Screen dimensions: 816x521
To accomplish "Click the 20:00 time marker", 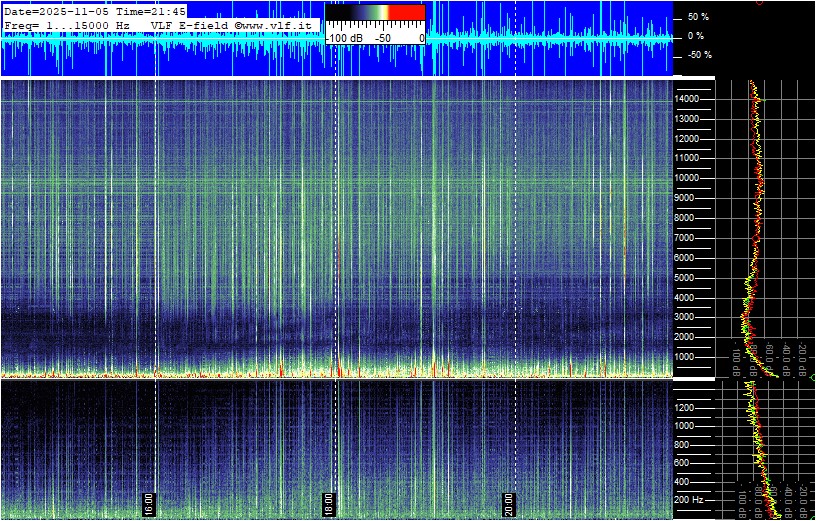I will (x=508, y=501).
